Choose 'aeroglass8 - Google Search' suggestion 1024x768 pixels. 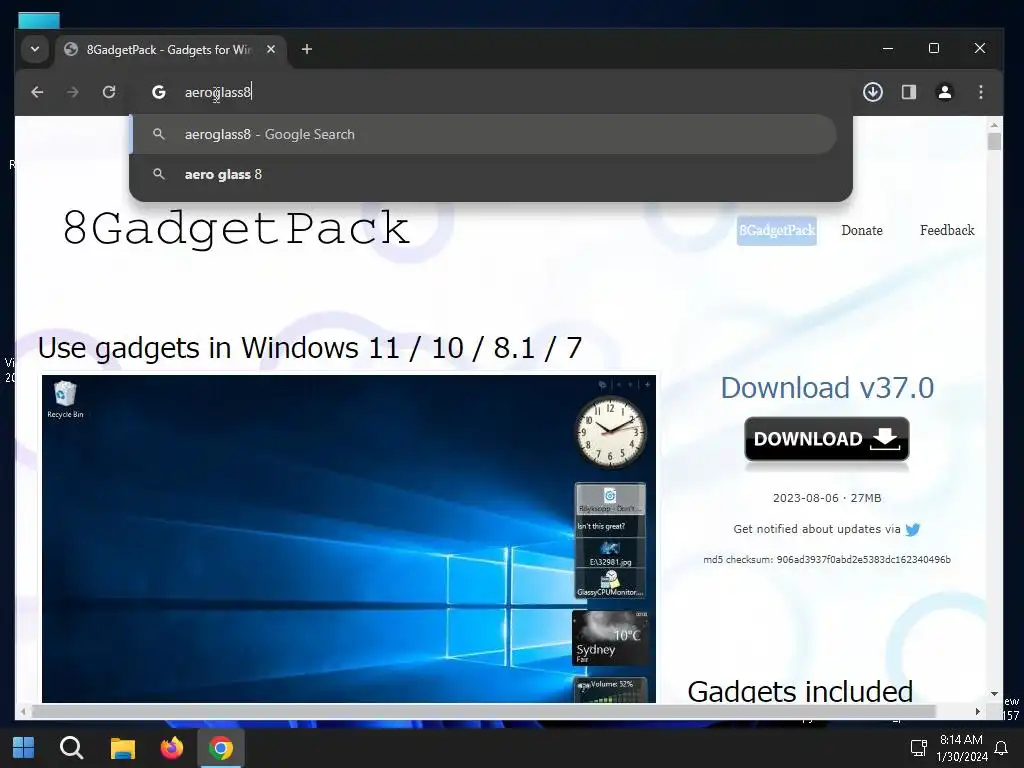coord(484,134)
